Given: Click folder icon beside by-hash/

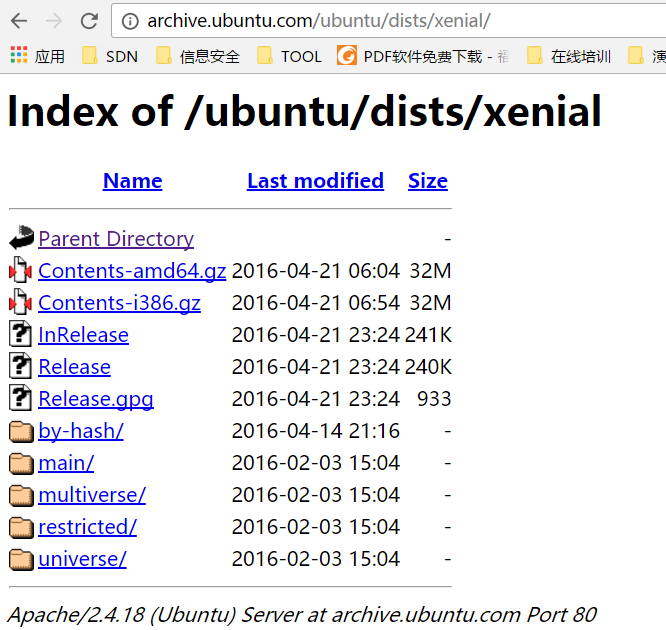Looking at the screenshot, I should pyautogui.click(x=21, y=432).
